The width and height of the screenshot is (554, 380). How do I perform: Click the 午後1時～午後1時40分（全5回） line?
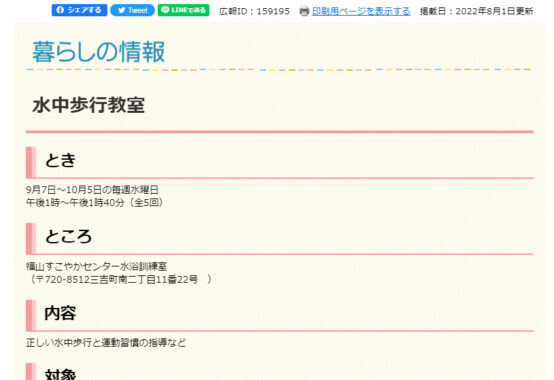pyautogui.click(x=95, y=202)
